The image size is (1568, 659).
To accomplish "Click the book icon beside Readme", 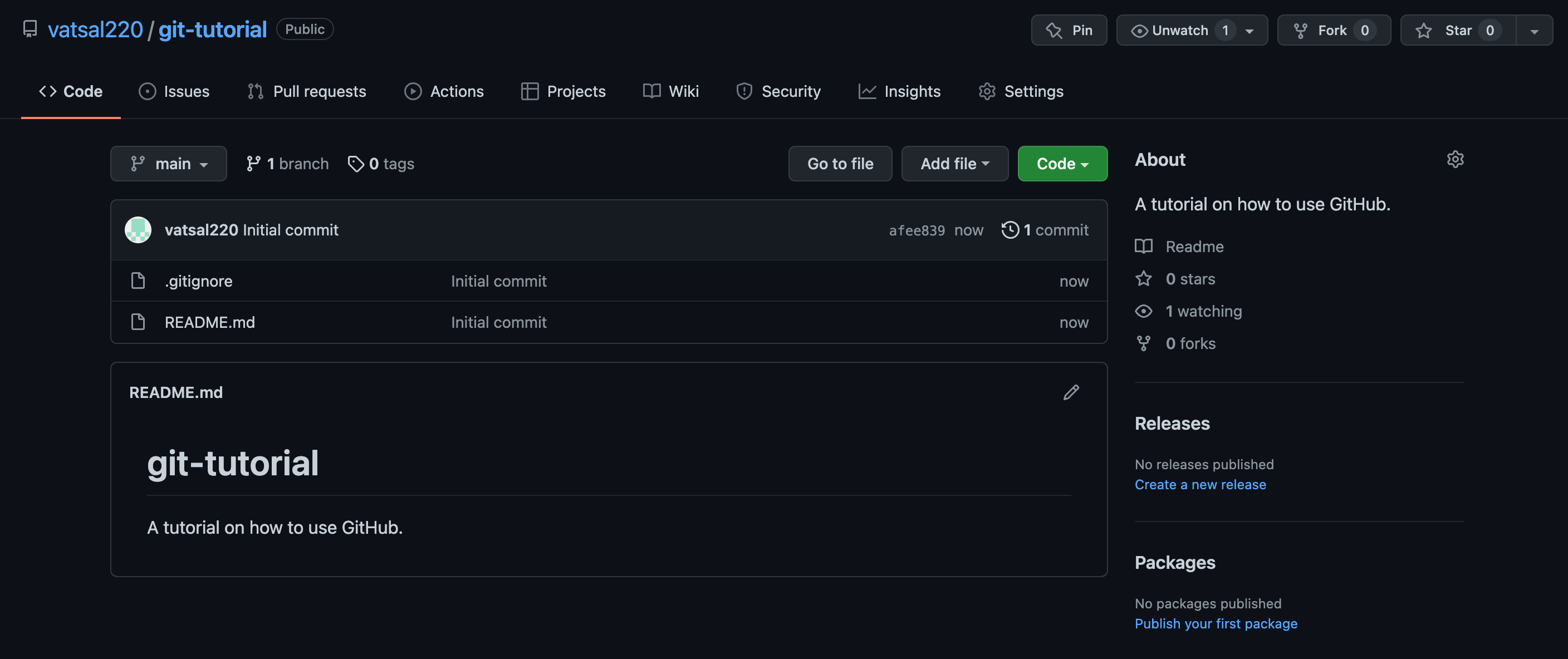I will tap(1144, 247).
